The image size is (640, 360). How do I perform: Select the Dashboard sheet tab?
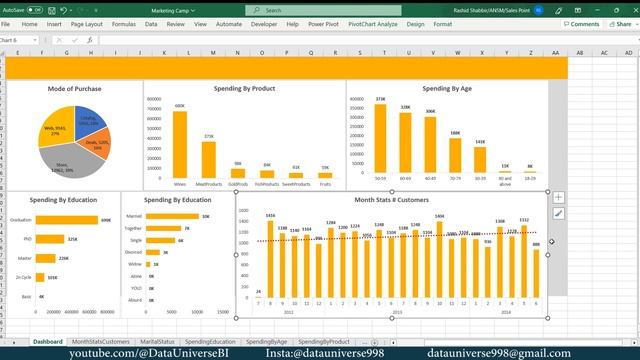(x=48, y=342)
